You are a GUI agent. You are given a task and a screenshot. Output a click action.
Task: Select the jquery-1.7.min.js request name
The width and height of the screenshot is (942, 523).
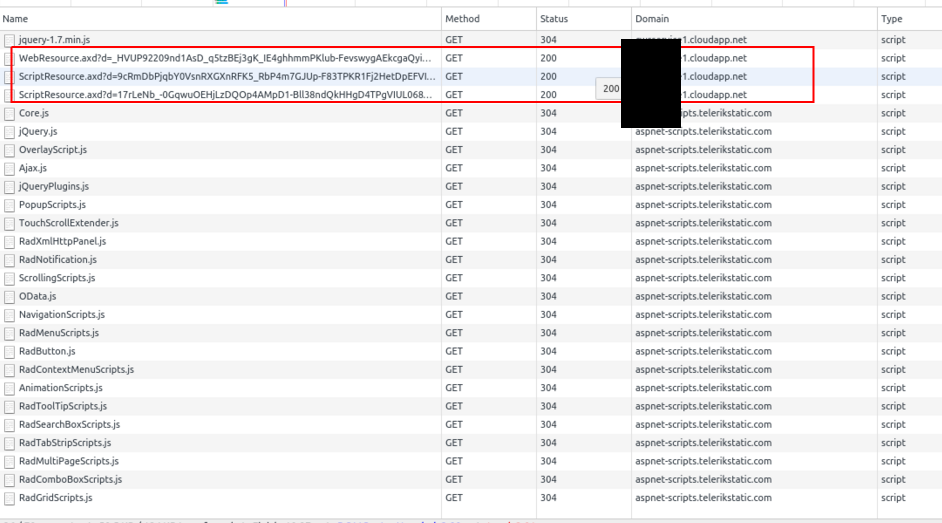(x=54, y=40)
